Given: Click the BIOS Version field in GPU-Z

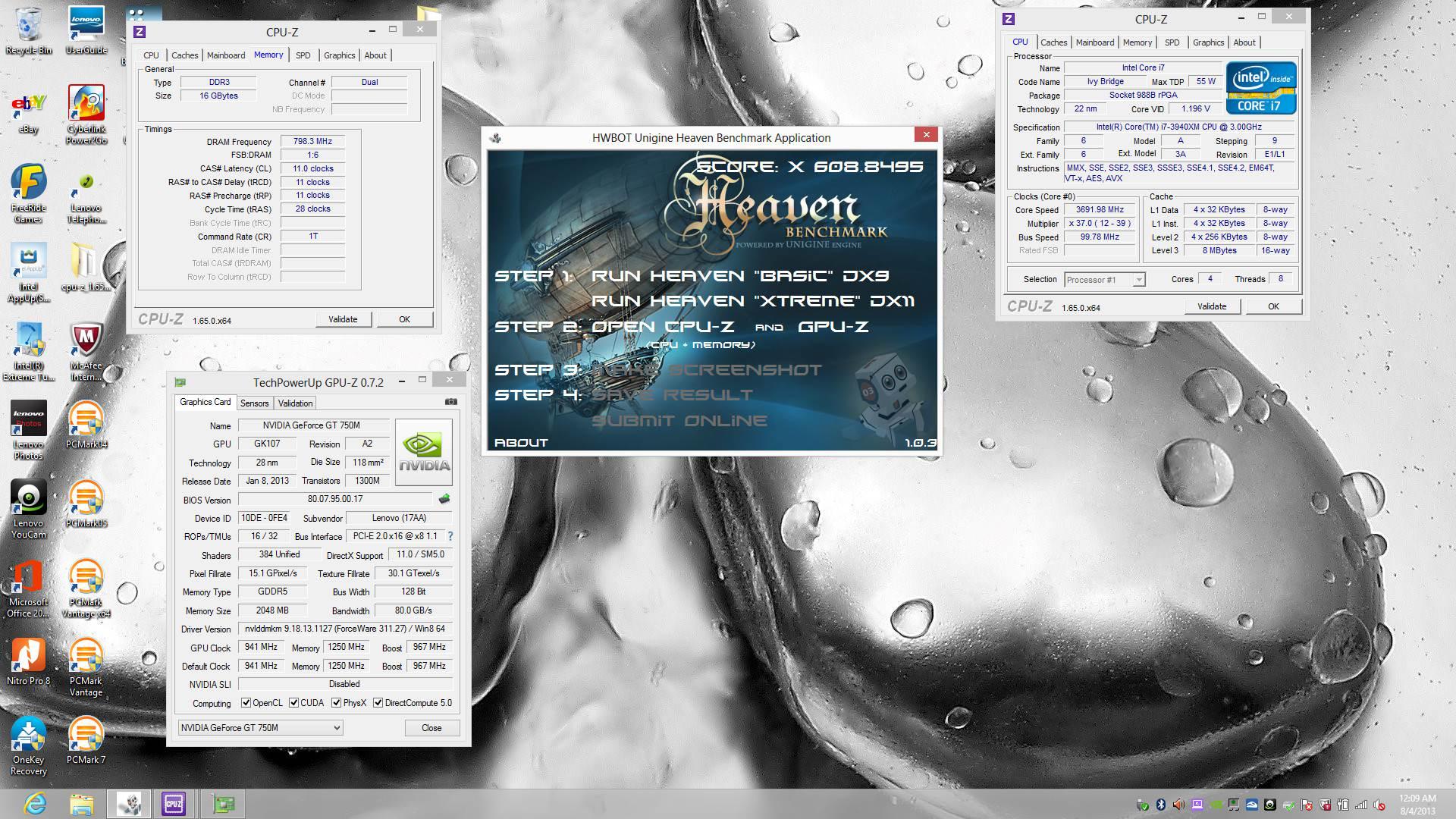Looking at the screenshot, I should [x=335, y=499].
